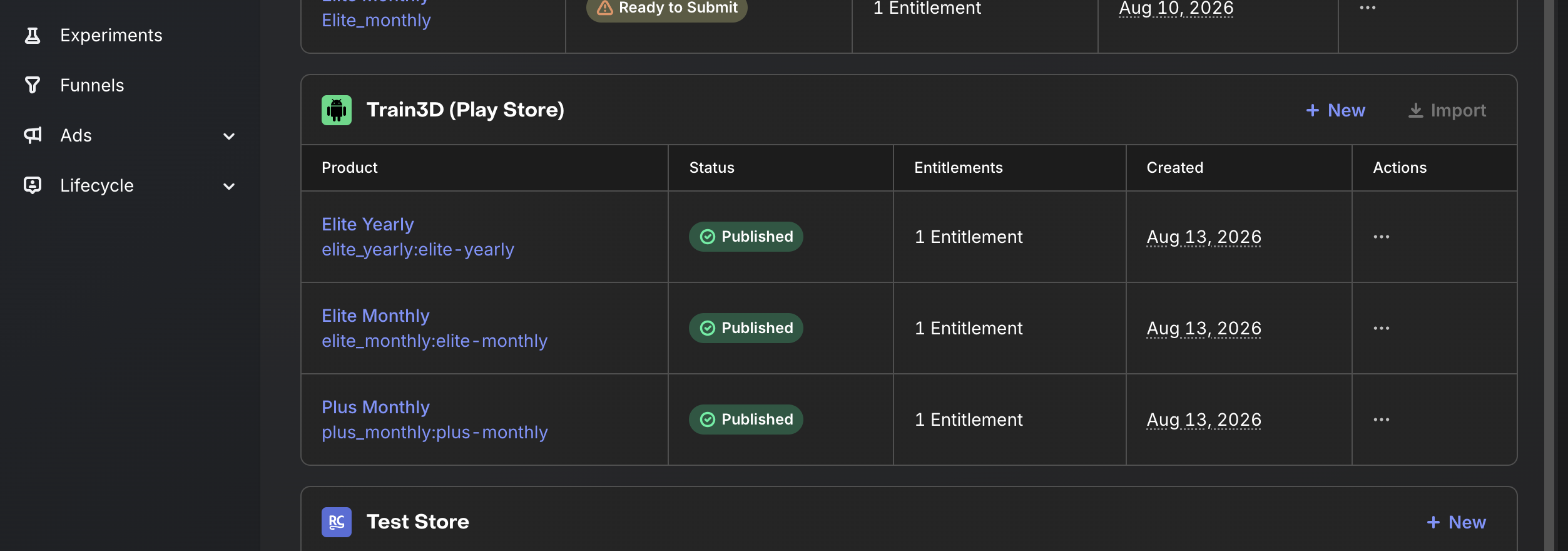
Task: Open actions menu for Elite Monthly Play Store row
Action: tap(1382, 328)
